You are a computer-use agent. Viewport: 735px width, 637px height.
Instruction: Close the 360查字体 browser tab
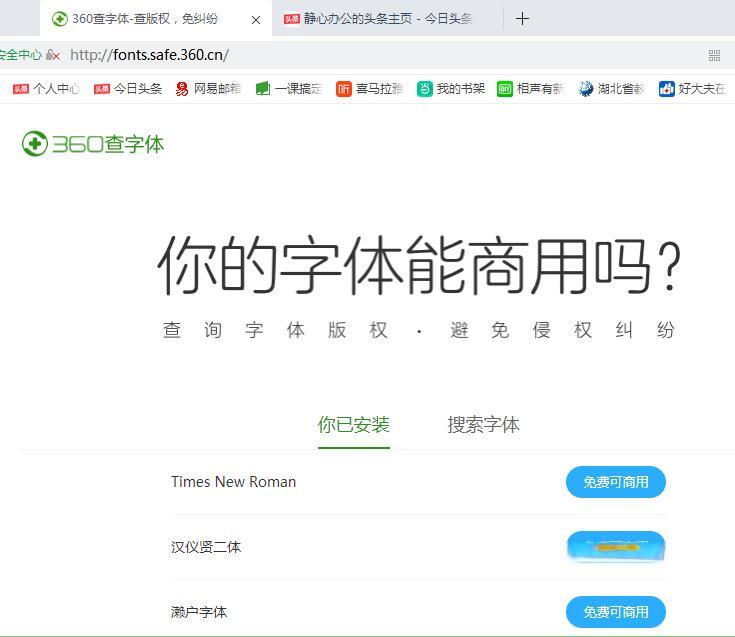coord(256,19)
